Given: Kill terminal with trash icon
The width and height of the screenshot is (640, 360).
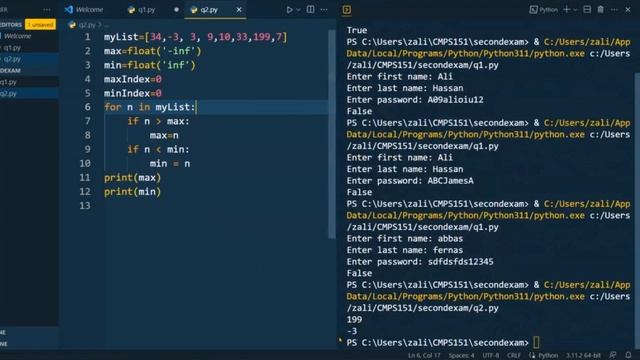Looking at the screenshot, I should click(x=600, y=9).
